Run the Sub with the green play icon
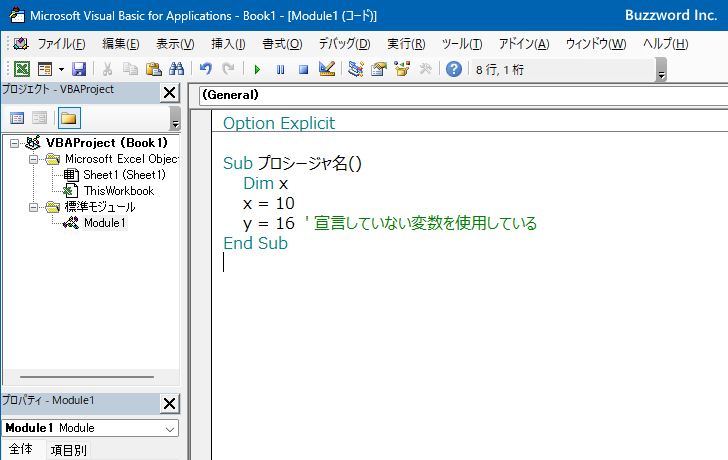 click(257, 70)
